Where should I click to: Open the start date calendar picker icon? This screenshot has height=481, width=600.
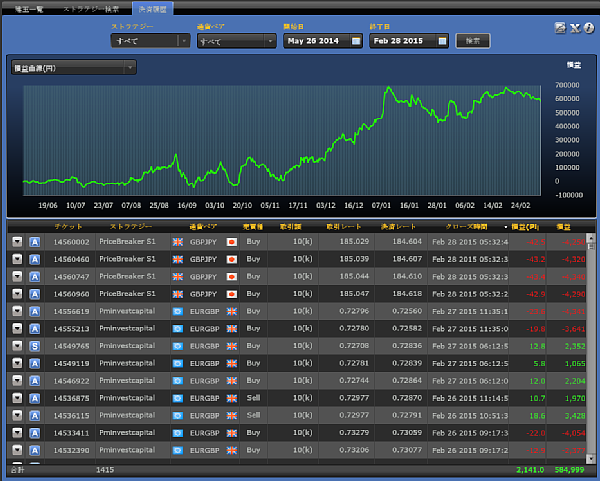click(355, 41)
